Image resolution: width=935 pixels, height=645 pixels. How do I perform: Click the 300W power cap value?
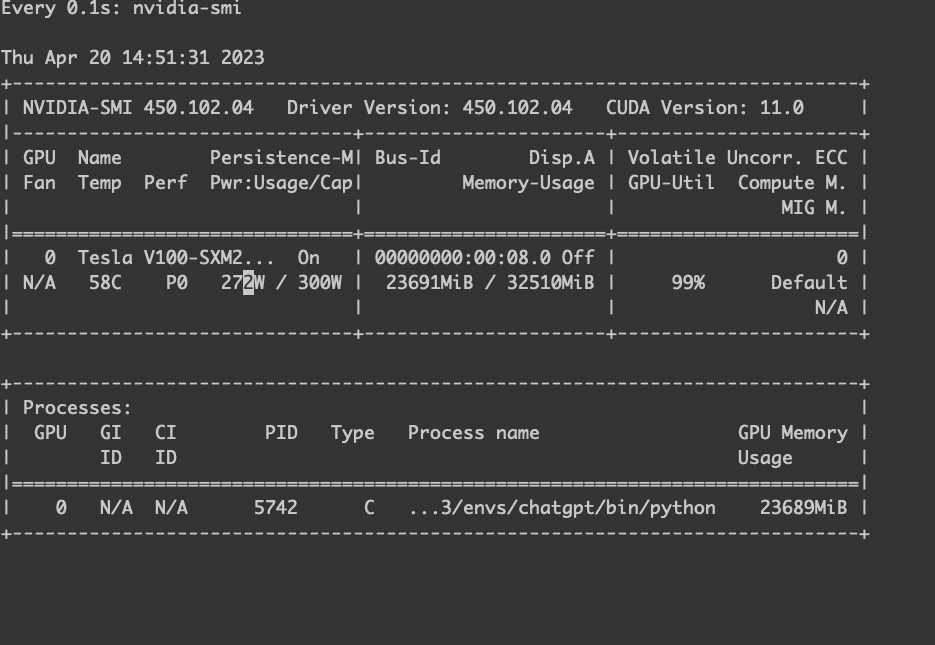pyautogui.click(x=319, y=283)
